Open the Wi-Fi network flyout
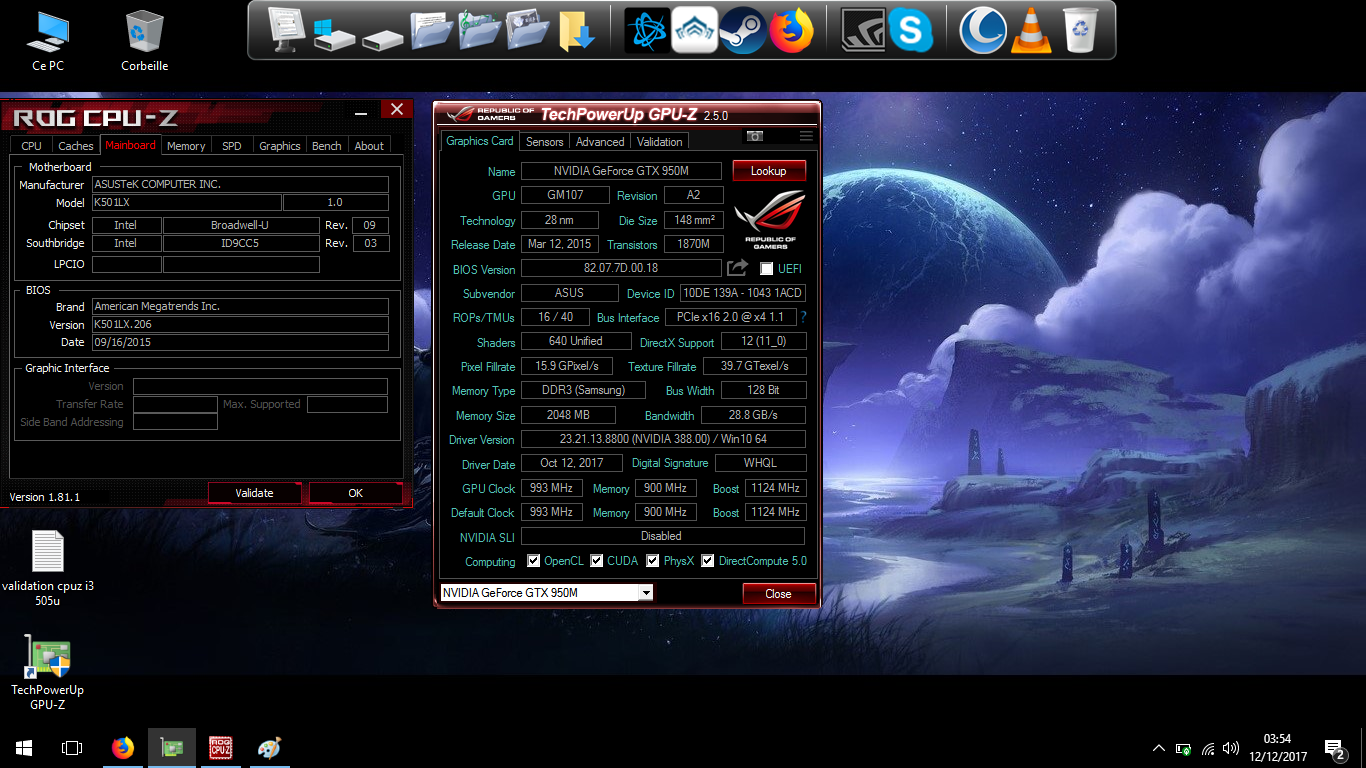 (x=1208, y=748)
